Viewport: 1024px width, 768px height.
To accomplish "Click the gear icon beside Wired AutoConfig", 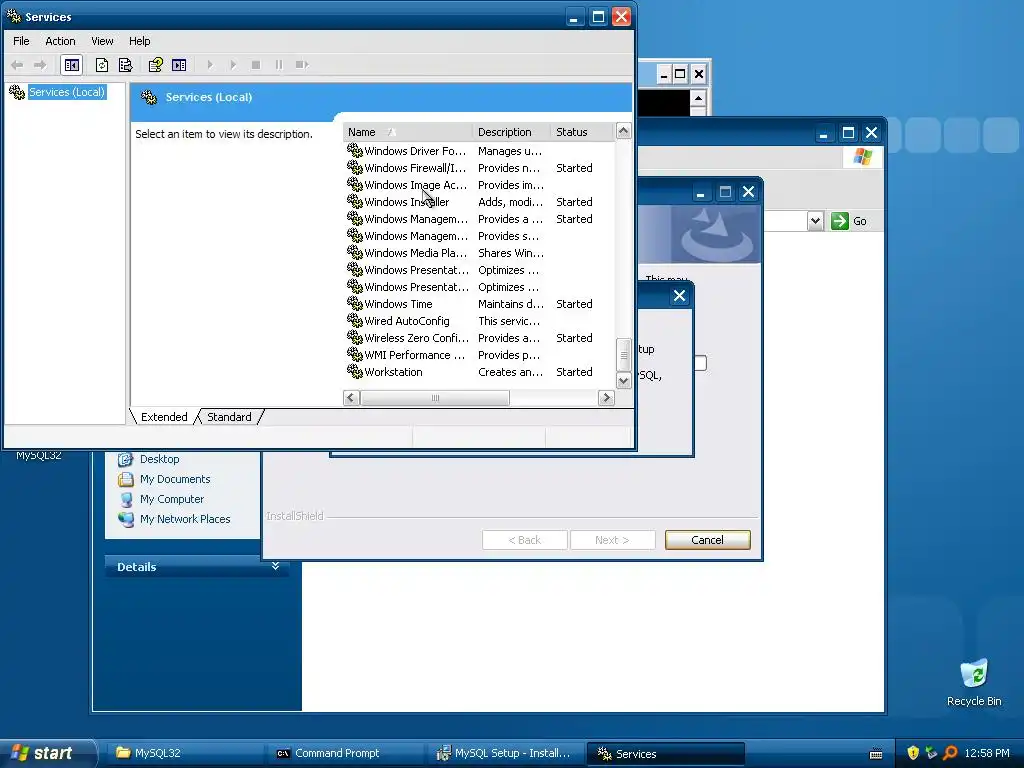I will [x=355, y=321].
